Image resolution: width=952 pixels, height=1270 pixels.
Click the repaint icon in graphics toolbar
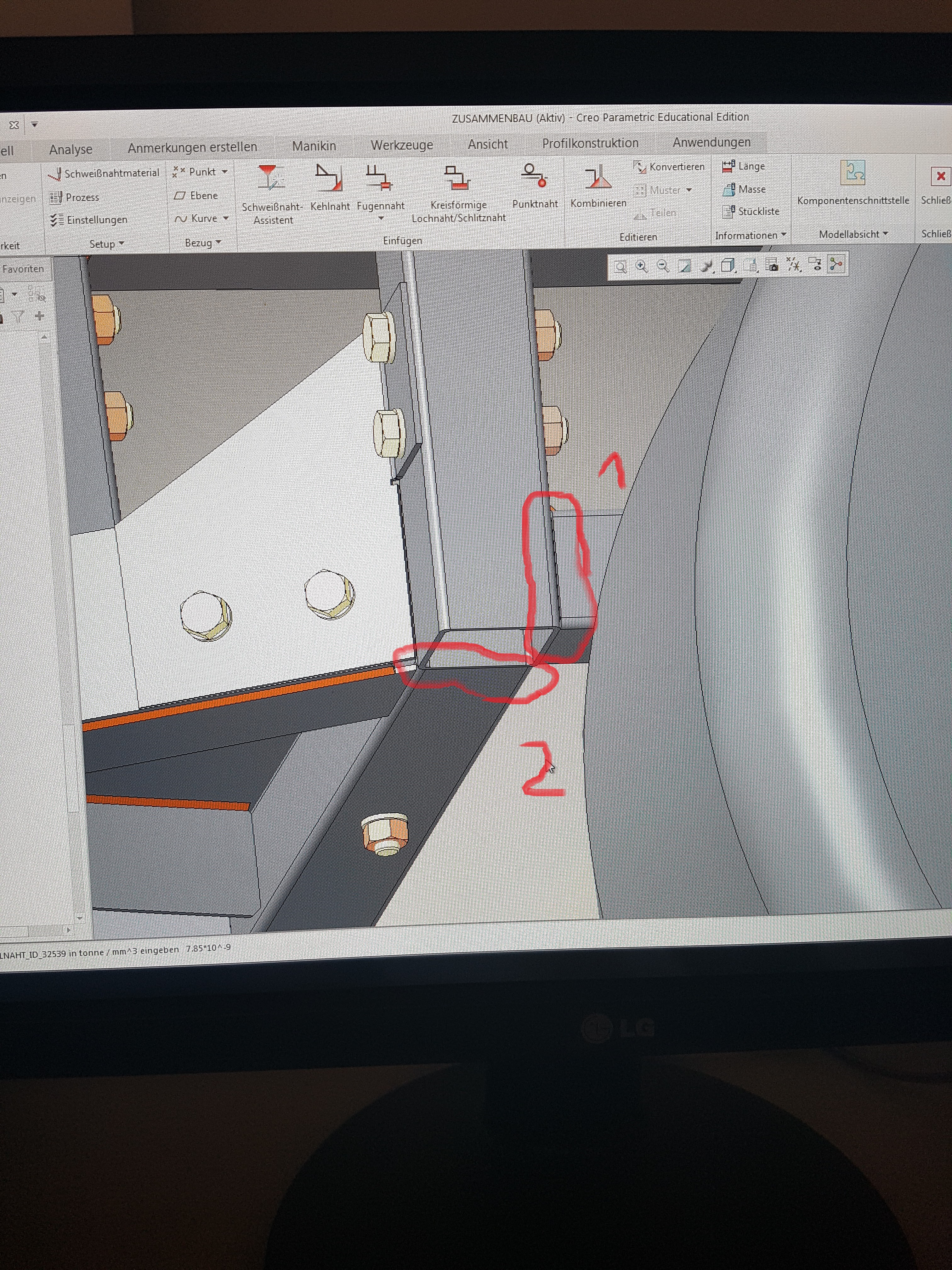(685, 266)
